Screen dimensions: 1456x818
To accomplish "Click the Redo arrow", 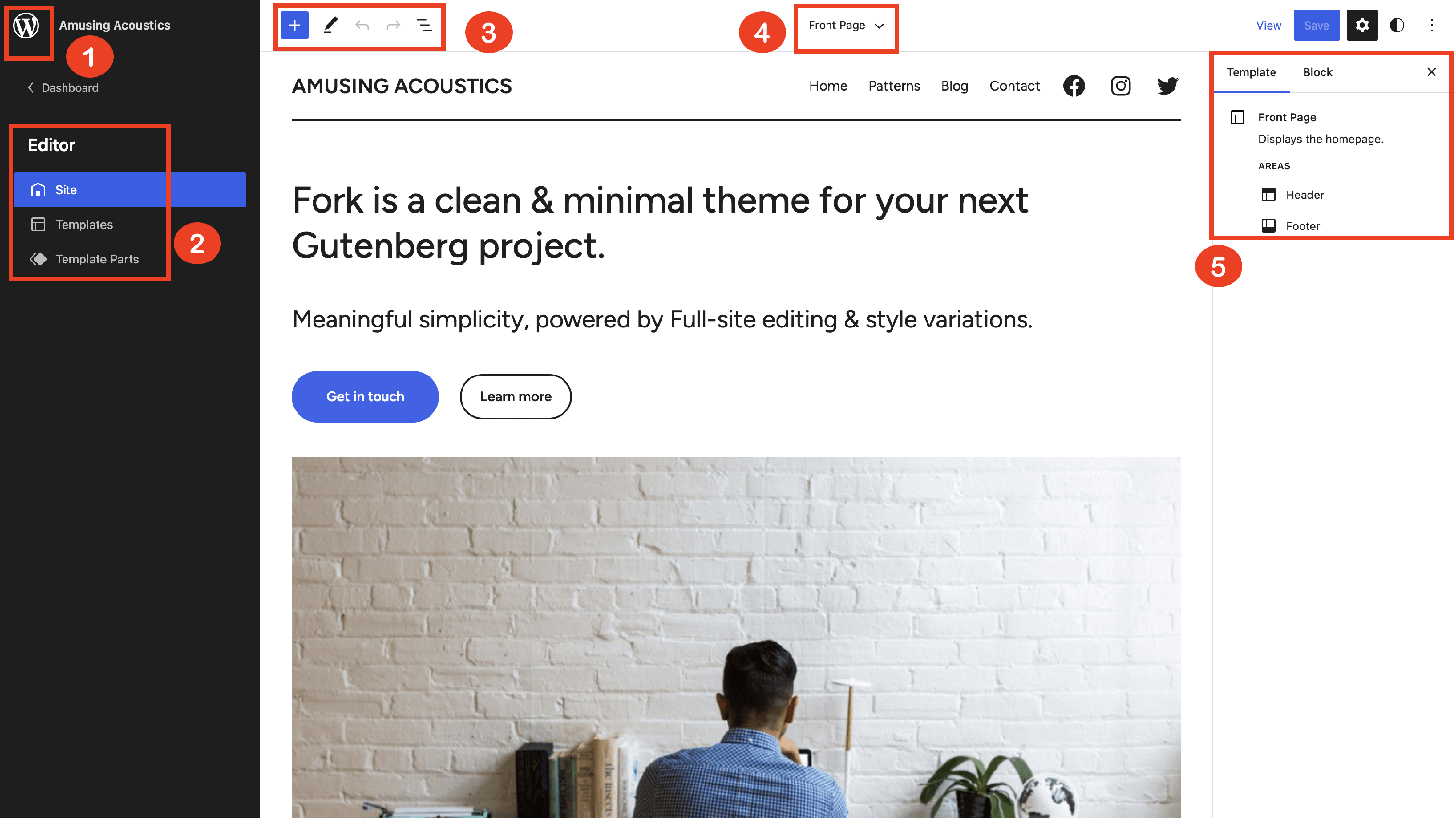I will pos(394,25).
